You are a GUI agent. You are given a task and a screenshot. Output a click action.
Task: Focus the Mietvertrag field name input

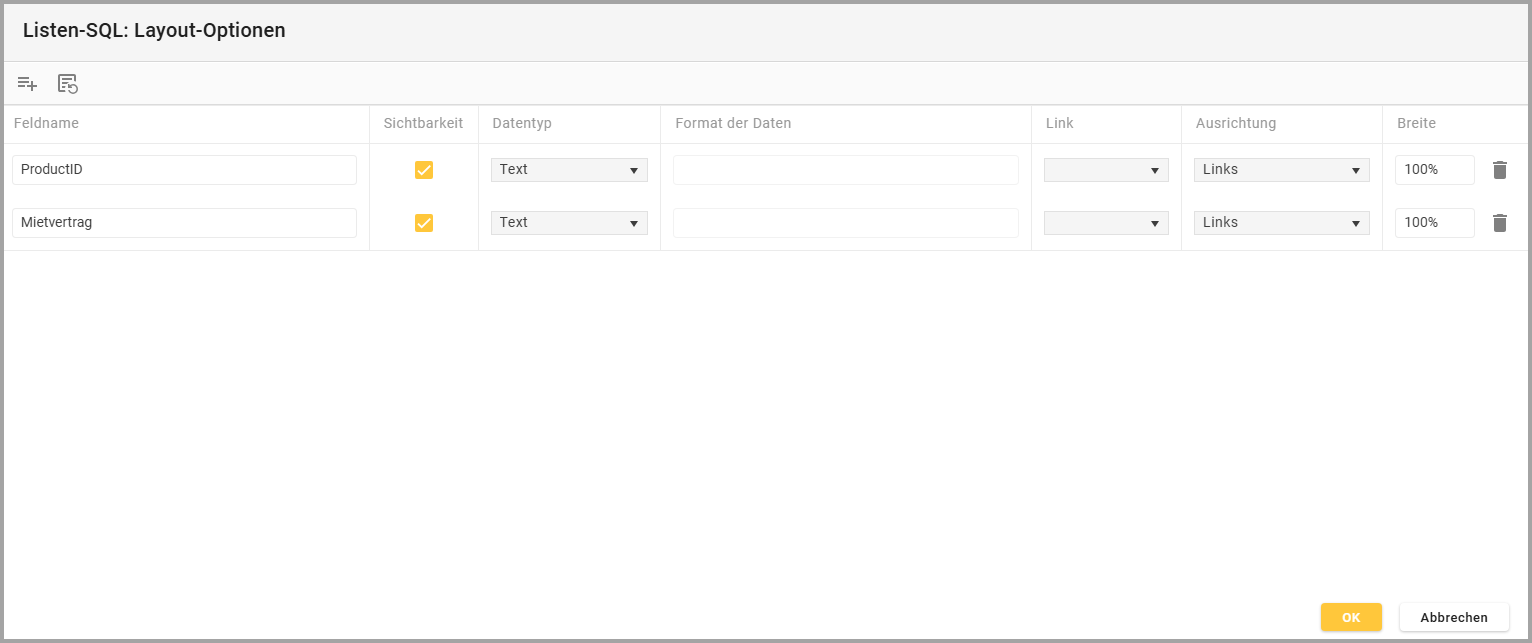[184, 223]
